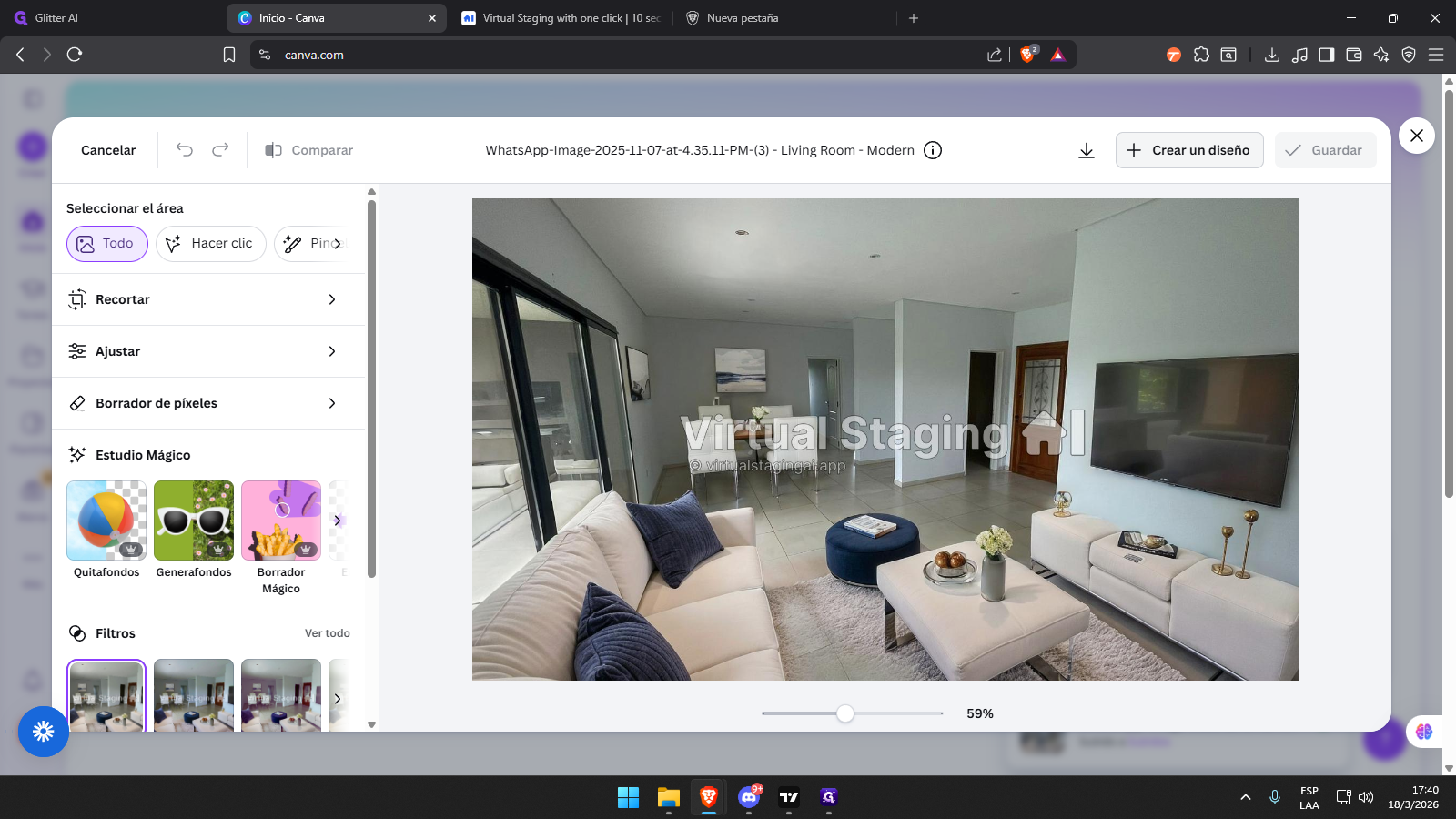The width and height of the screenshot is (1456, 819).
Task: Click the zoom slider handle
Action: (845, 713)
